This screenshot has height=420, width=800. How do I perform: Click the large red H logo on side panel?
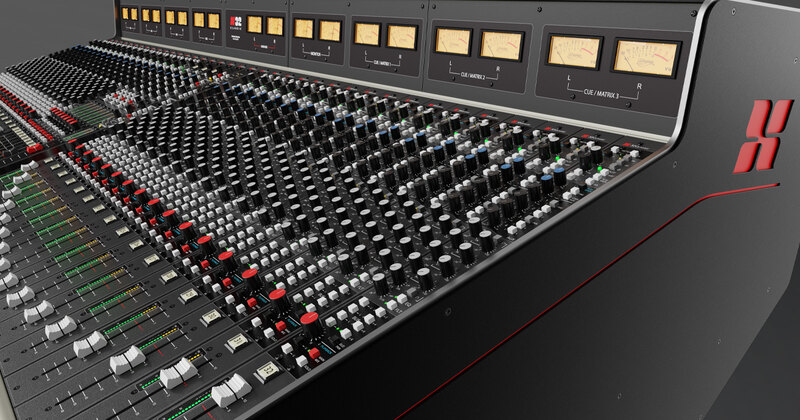tap(762, 135)
